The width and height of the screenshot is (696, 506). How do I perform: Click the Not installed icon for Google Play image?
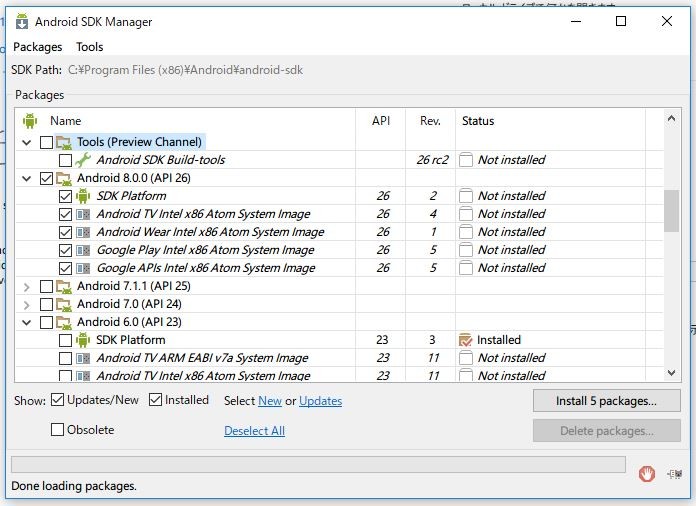click(x=466, y=250)
